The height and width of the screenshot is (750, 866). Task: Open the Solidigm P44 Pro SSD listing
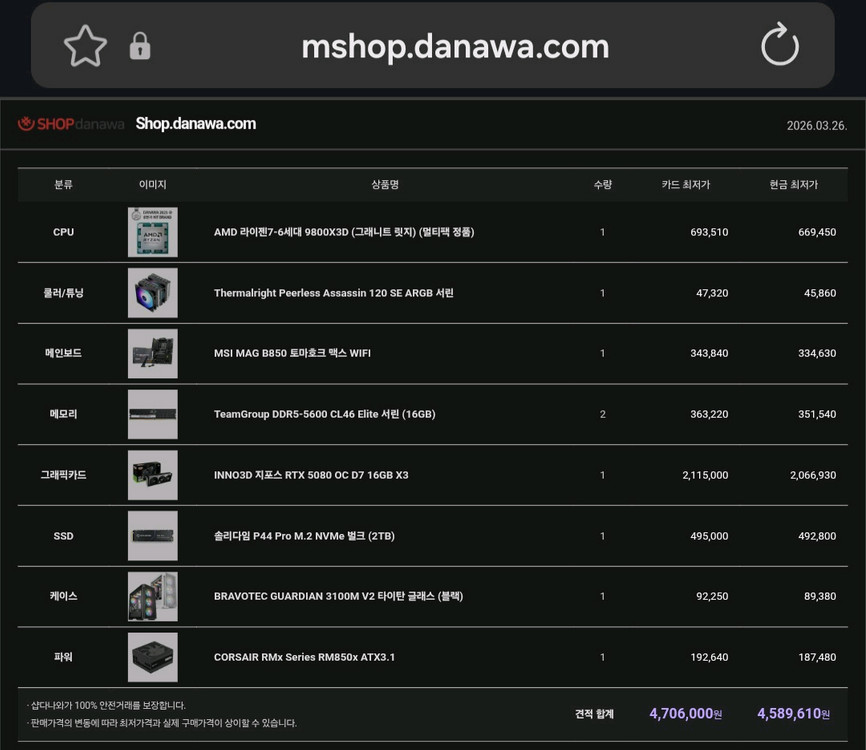pos(306,535)
